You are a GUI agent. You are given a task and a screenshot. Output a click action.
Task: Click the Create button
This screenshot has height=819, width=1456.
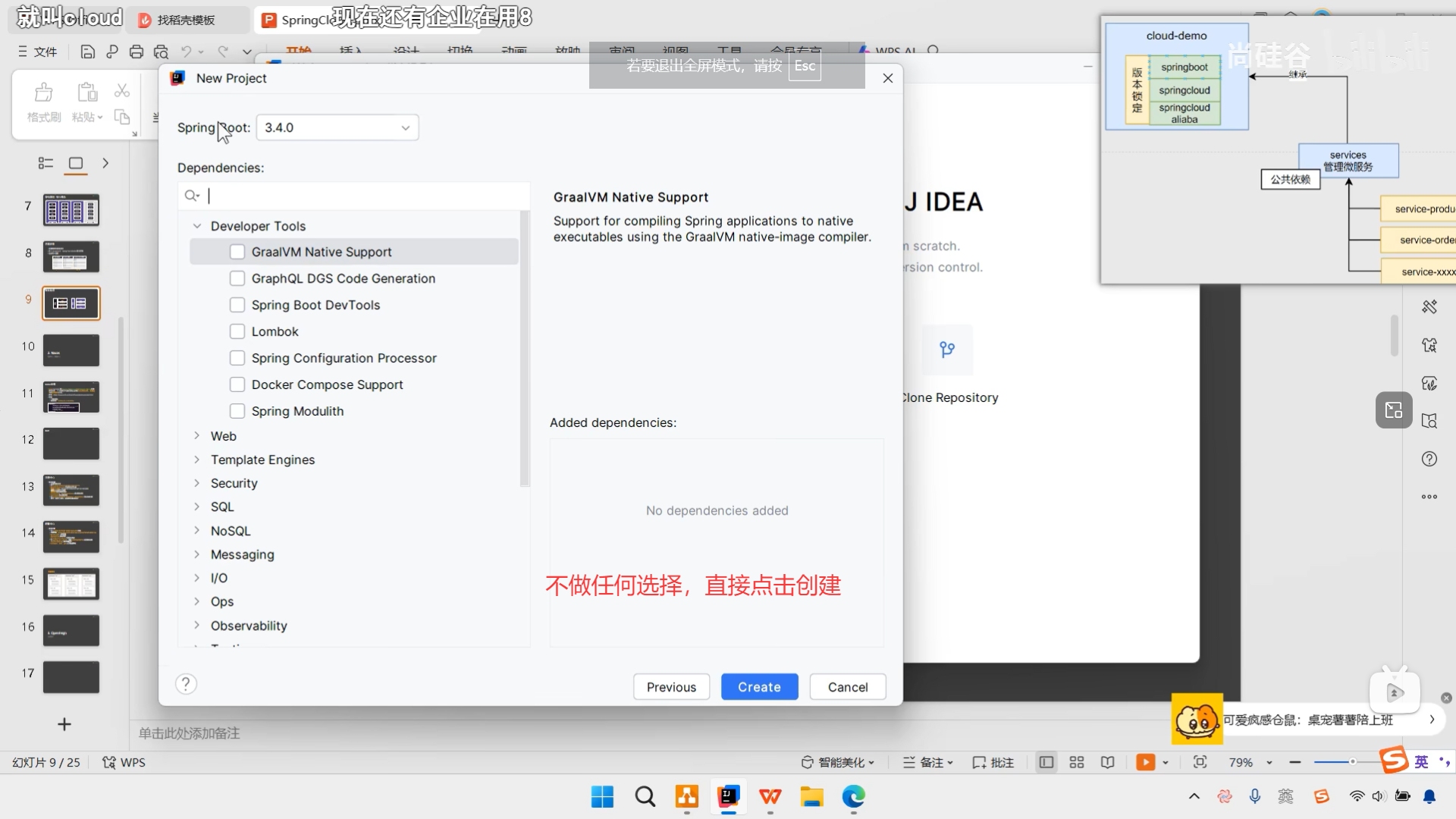click(759, 687)
